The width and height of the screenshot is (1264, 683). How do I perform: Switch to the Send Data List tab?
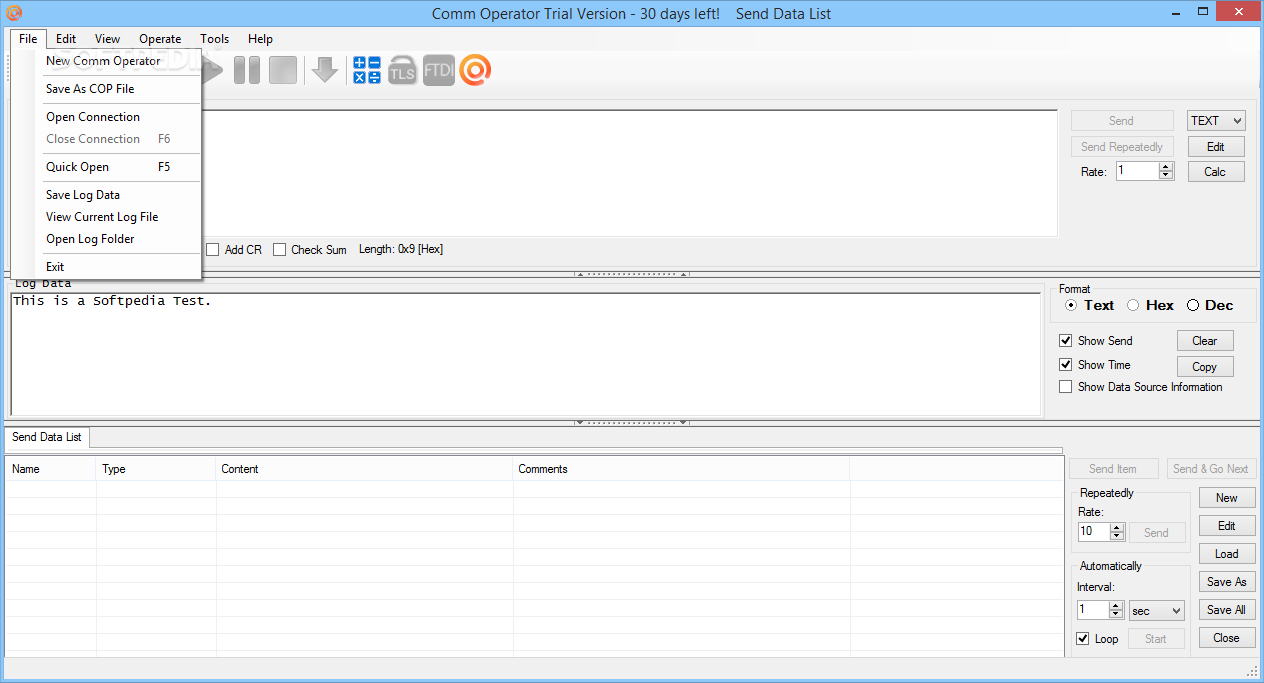point(47,437)
